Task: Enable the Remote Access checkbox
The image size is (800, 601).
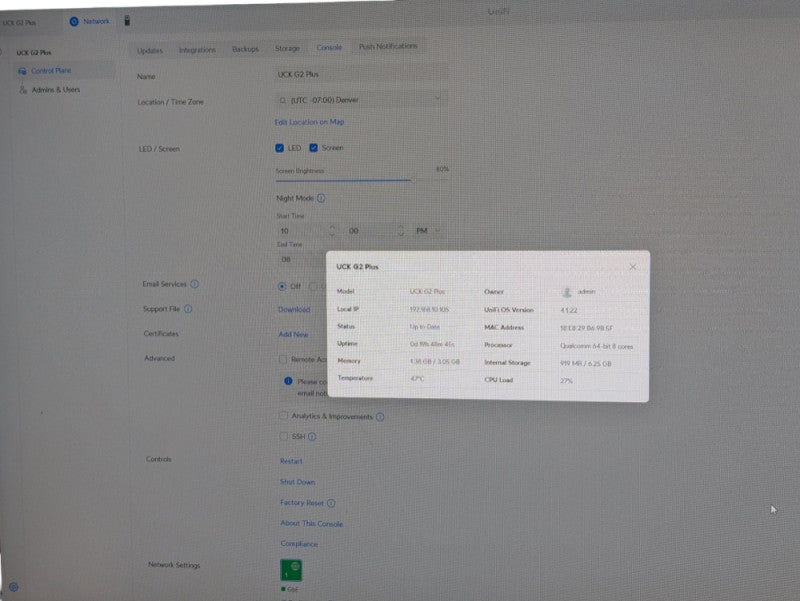Action: 283,360
